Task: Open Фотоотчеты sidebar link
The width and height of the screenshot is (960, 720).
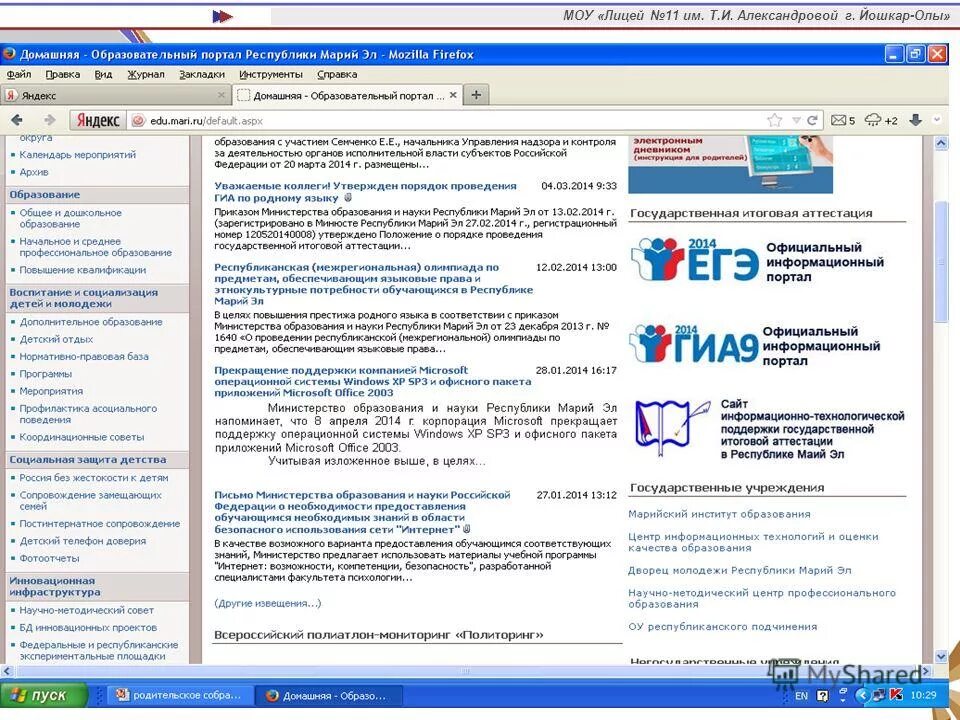Action: pos(49,558)
